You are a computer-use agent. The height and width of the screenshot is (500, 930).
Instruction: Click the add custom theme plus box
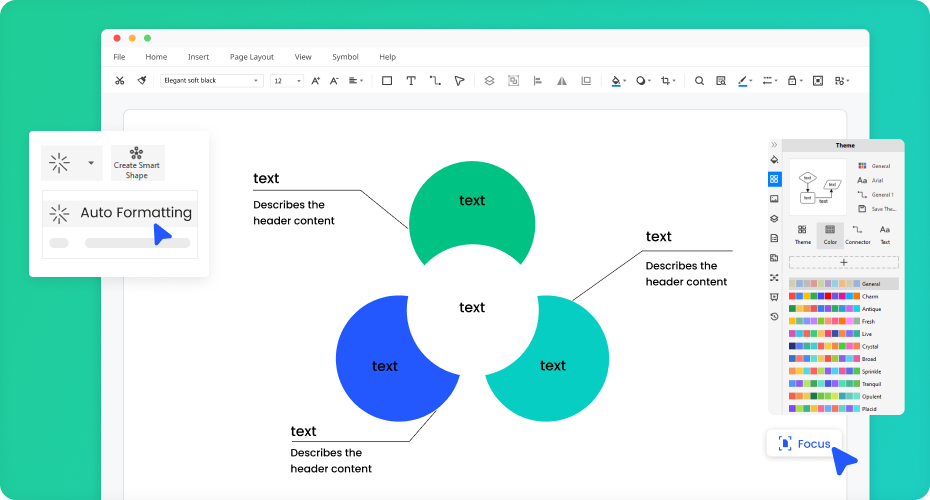[843, 262]
